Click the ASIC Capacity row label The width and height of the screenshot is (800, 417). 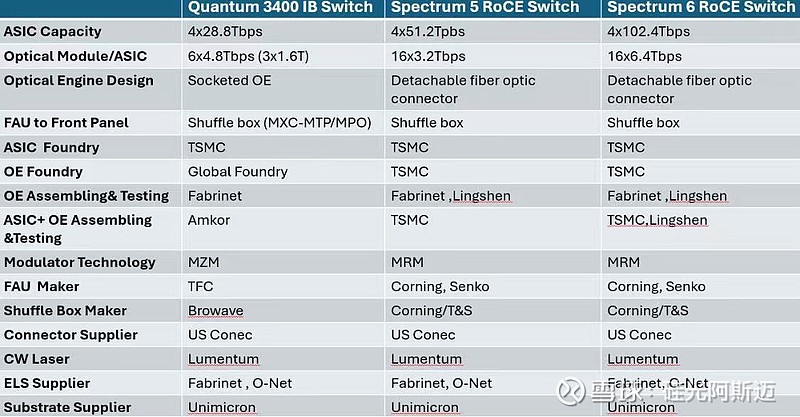53,32
